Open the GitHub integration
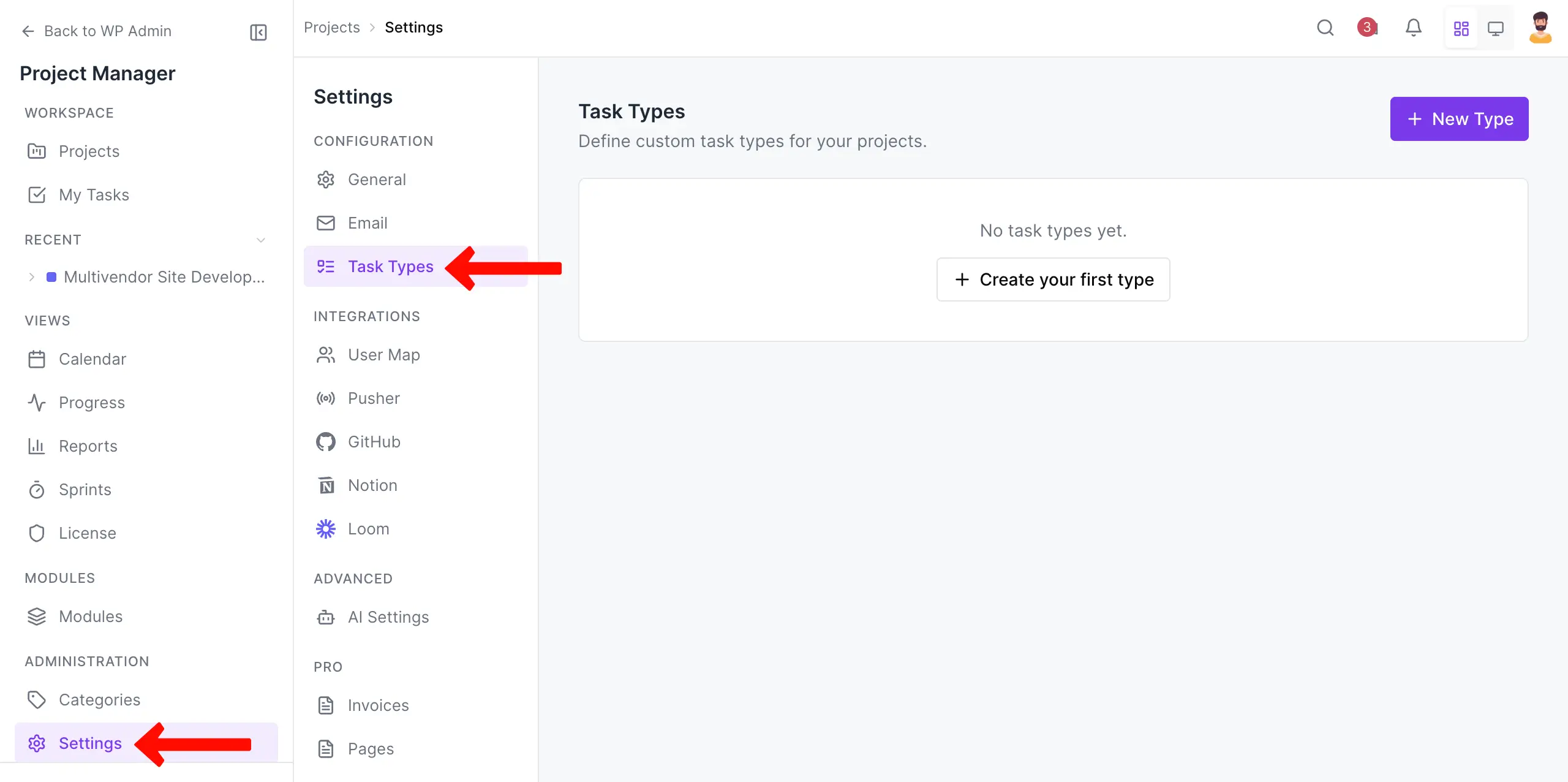The image size is (1568, 782). [374, 441]
